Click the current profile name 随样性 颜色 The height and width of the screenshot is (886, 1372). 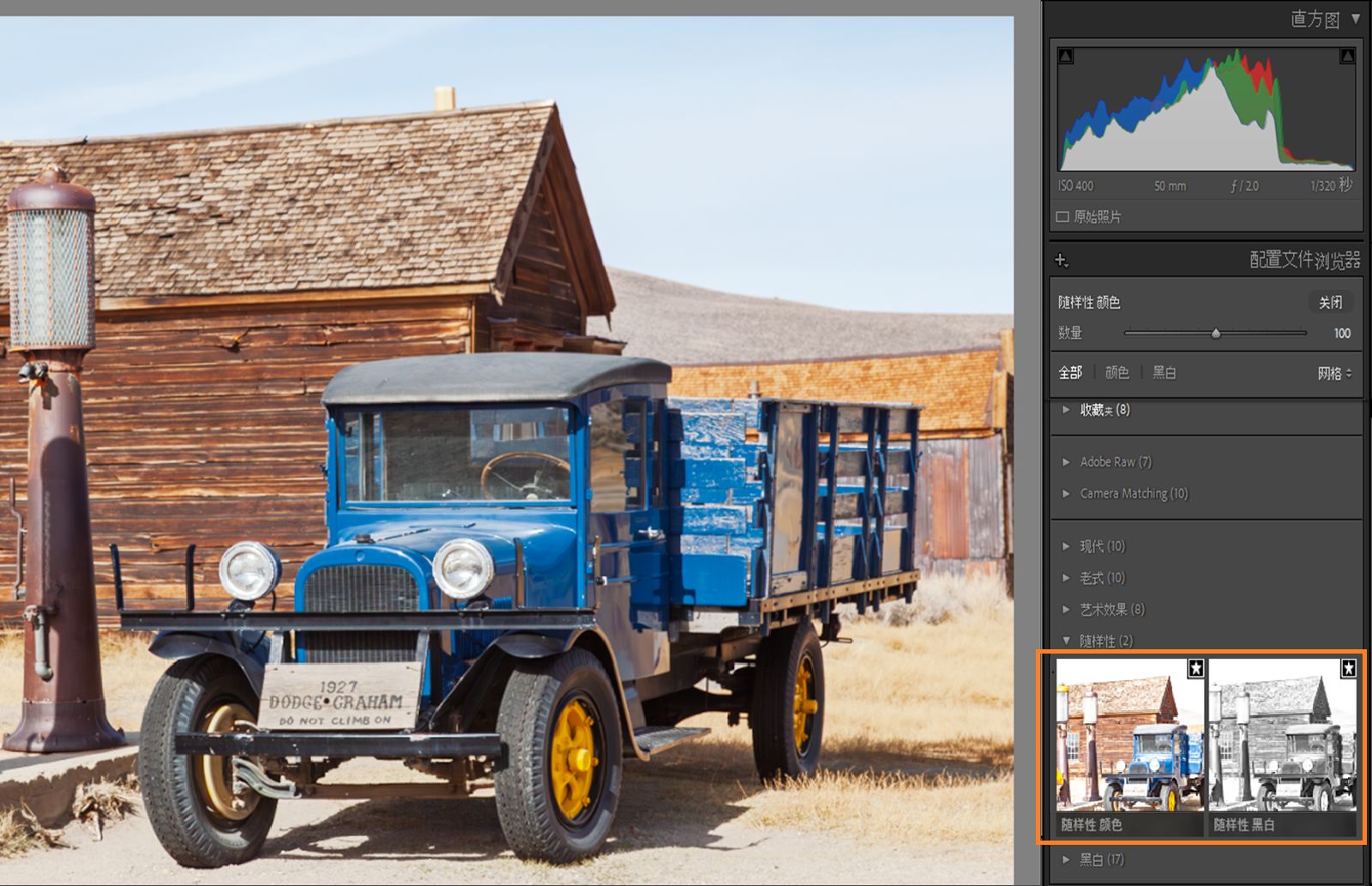1089,302
